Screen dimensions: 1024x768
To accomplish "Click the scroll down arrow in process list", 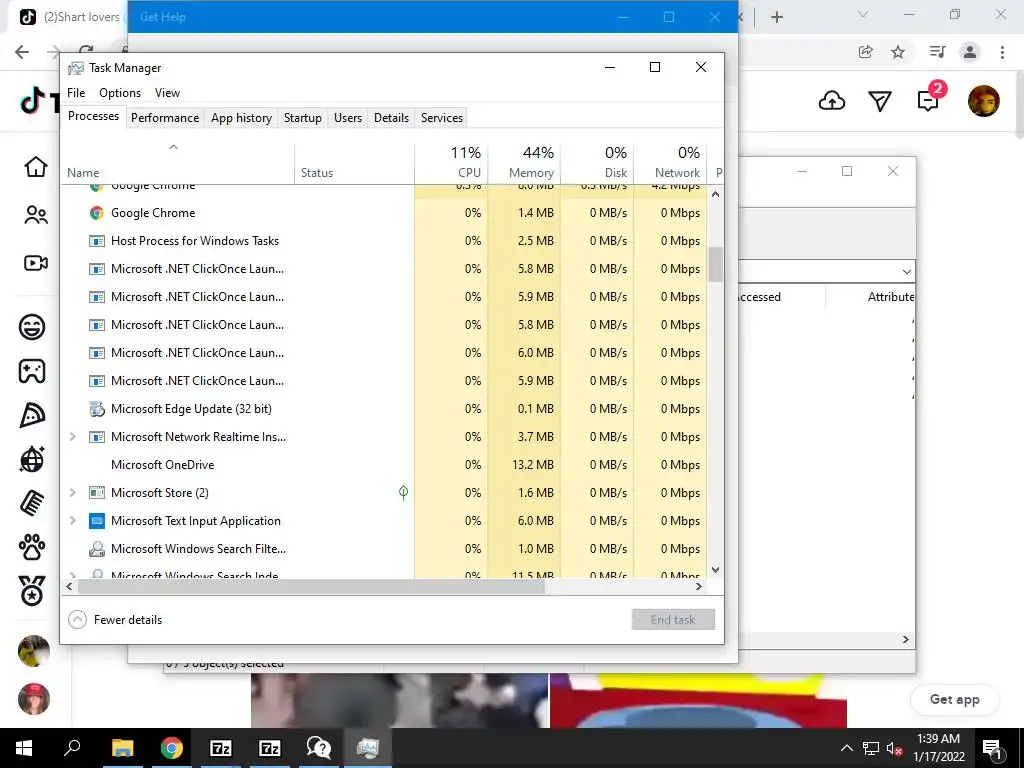I will click(715, 569).
